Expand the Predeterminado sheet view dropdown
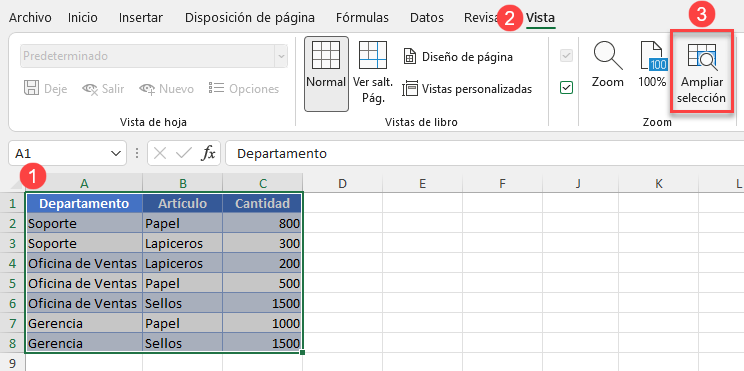This screenshot has height=371, width=744. click(x=281, y=56)
